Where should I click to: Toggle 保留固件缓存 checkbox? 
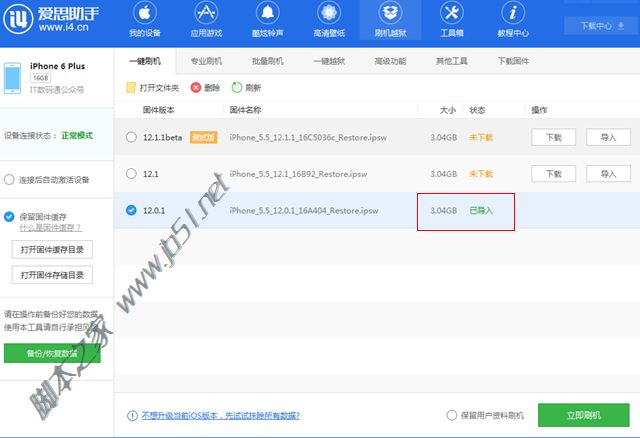click(x=9, y=217)
